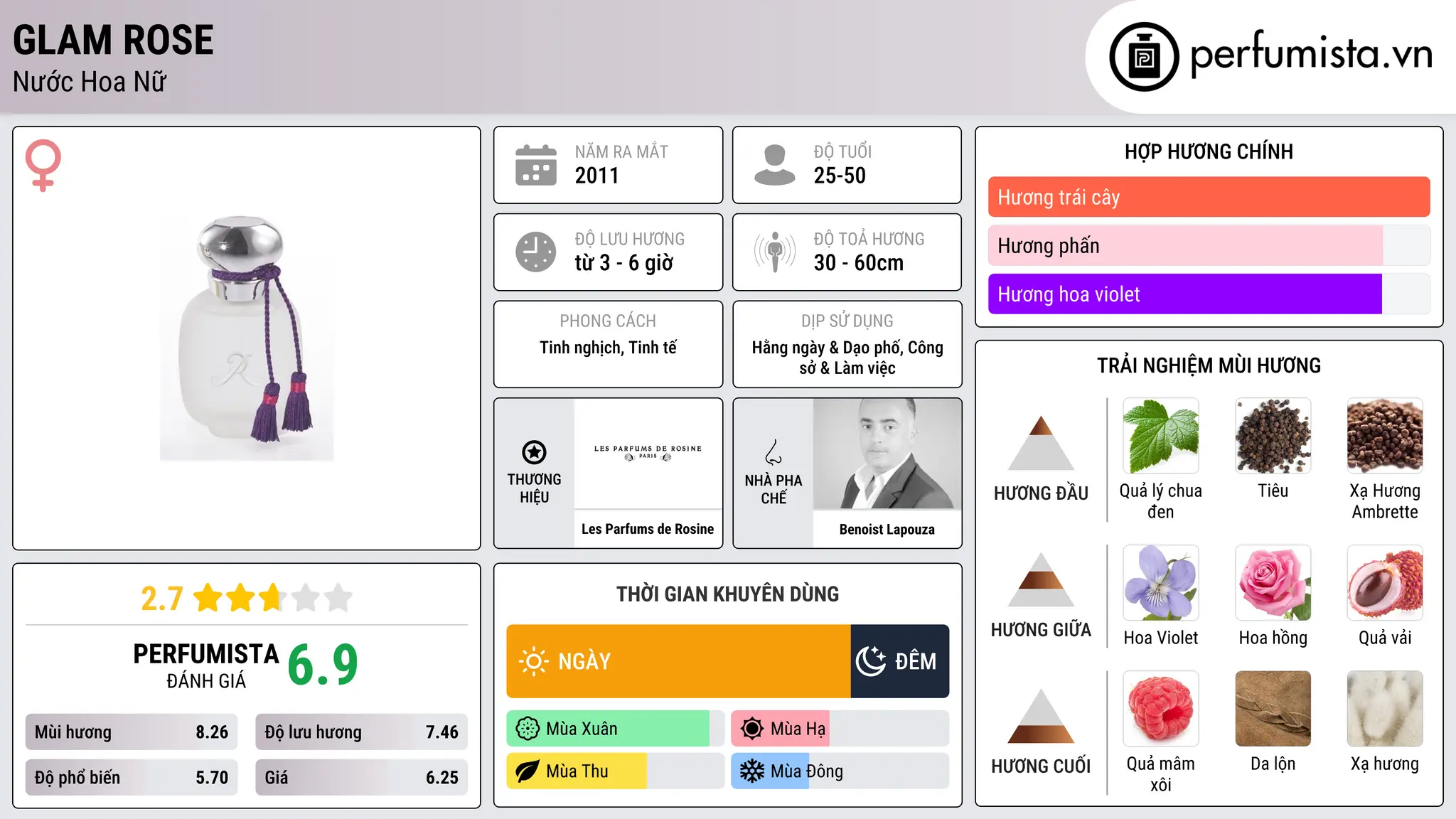1456x819 pixels.
Task: Click the Độ lưu hương 7.46 score row
Action: tap(361, 732)
